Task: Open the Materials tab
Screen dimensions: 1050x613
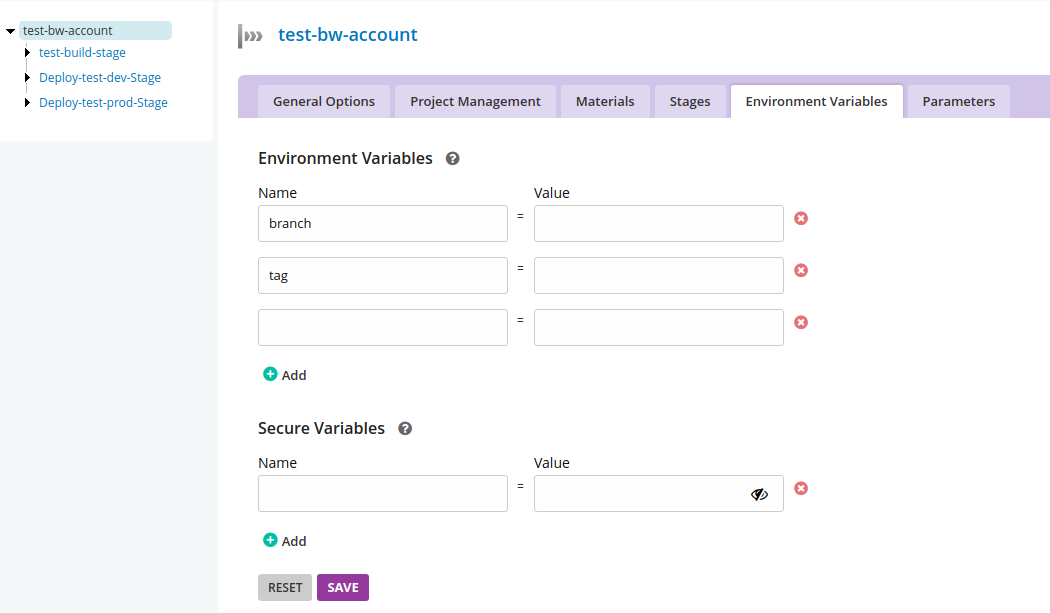Action: [605, 101]
